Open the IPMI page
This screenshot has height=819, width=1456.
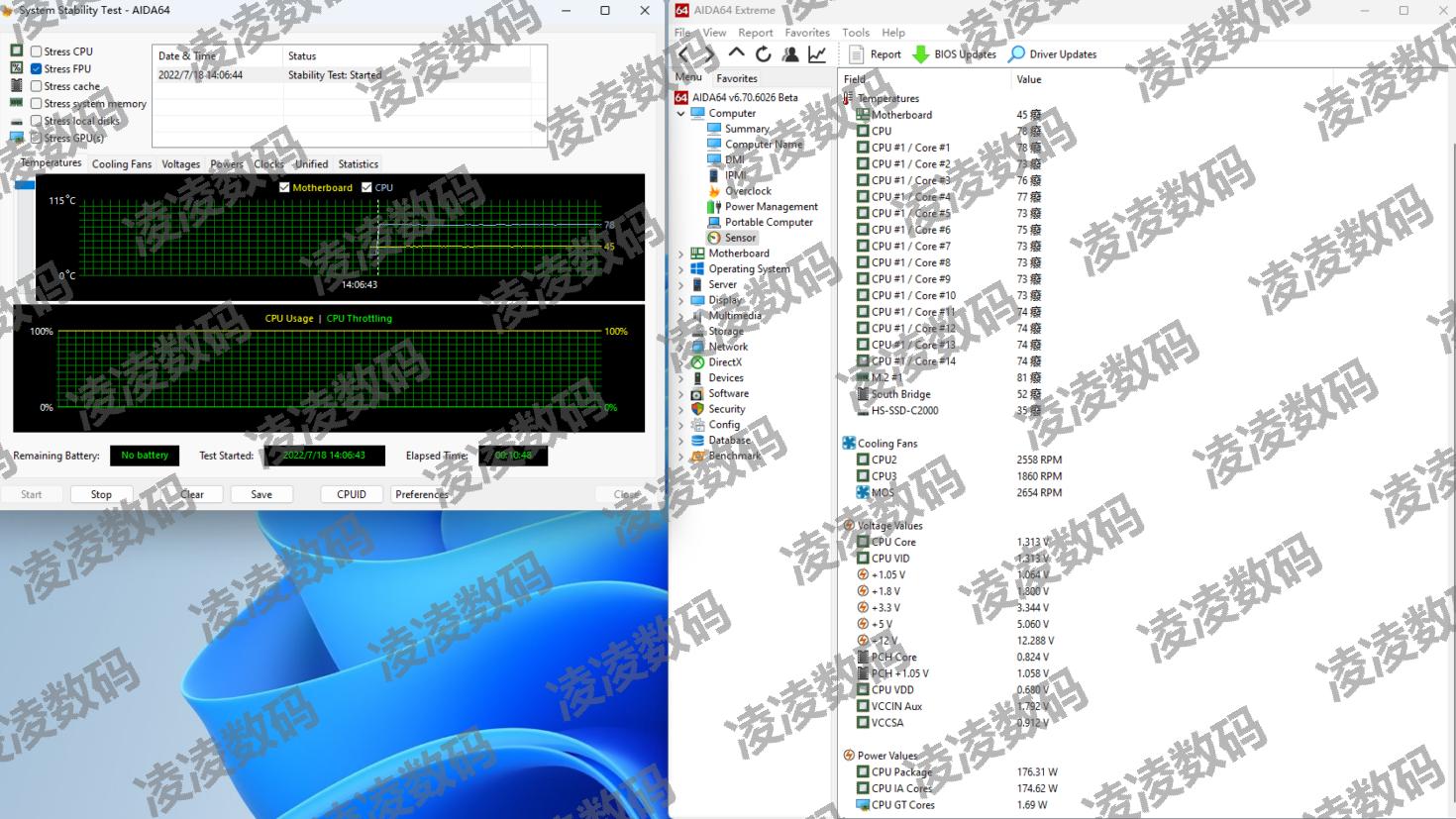(727, 175)
